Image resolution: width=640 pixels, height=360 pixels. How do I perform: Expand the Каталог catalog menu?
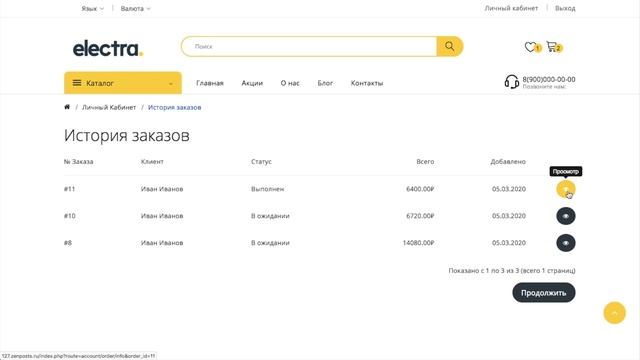[123, 83]
